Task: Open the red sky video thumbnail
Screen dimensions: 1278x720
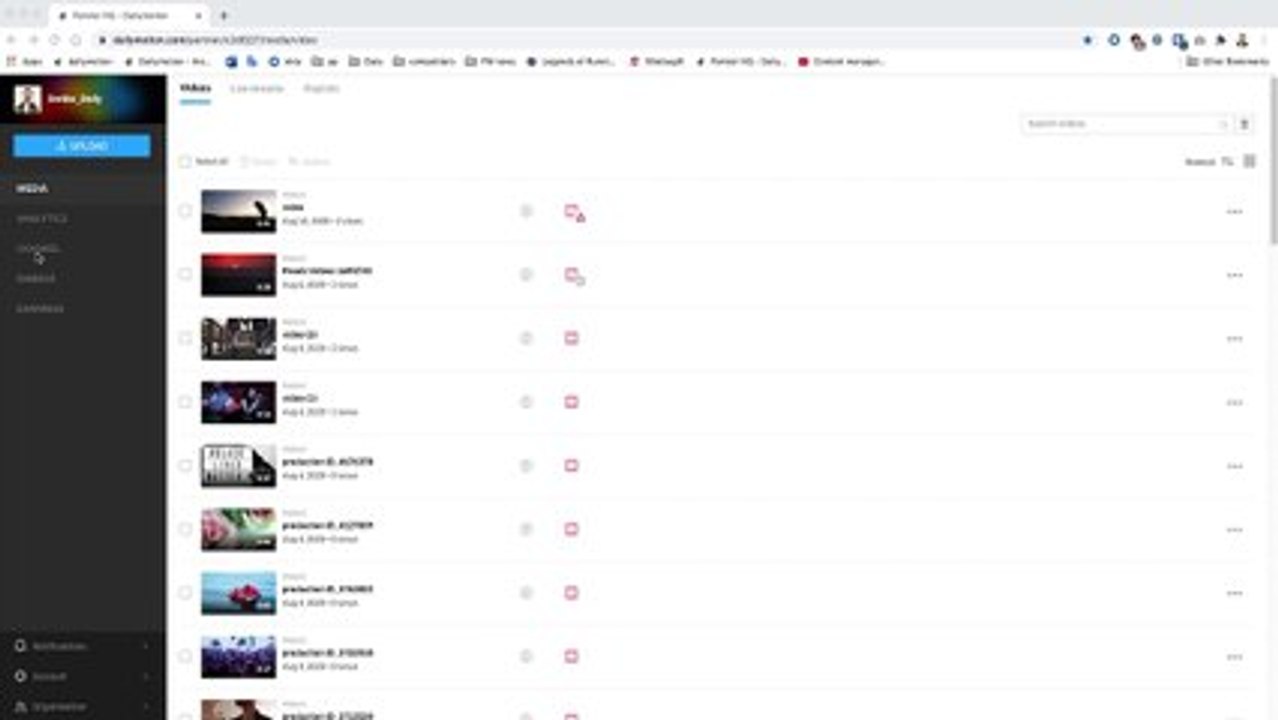Action: coord(238,275)
